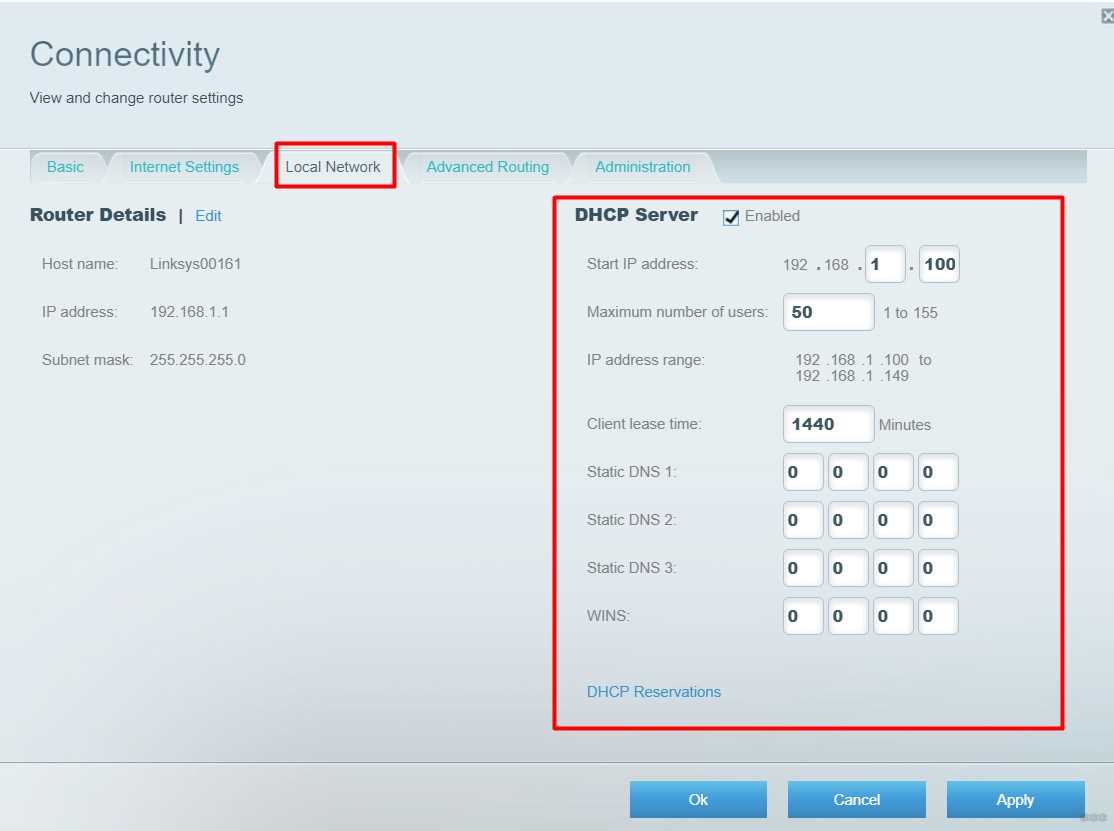Click the Start IP third octet field
The height and width of the screenshot is (831, 1114).
[885, 264]
